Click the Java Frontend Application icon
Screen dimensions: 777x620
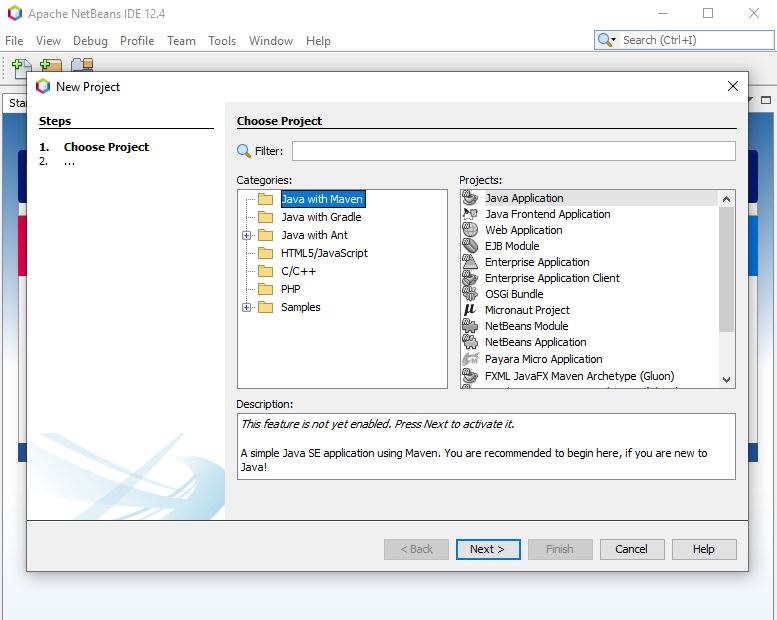pyautogui.click(x=470, y=214)
